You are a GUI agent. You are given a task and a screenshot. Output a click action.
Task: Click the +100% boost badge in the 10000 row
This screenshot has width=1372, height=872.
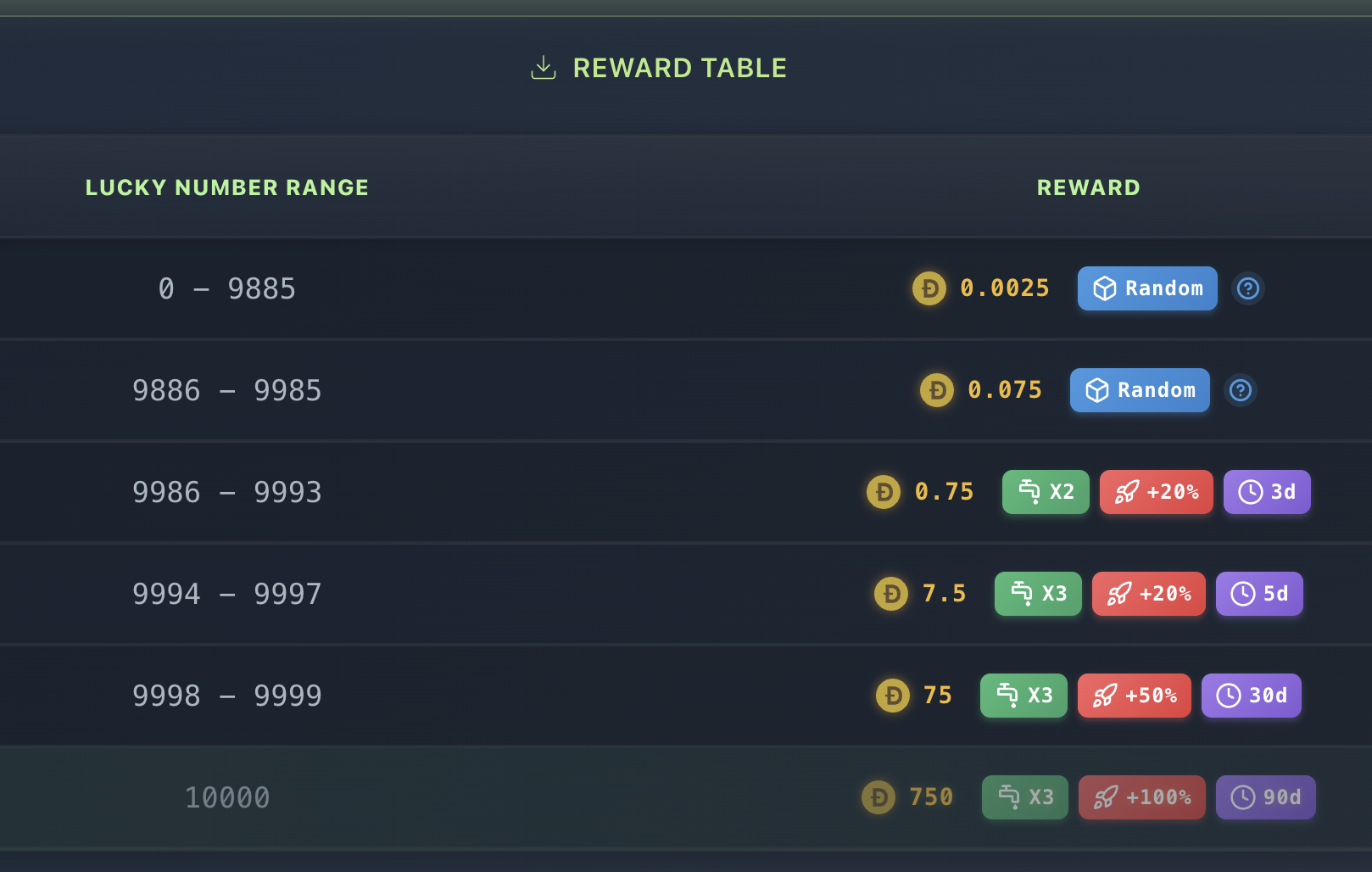(1141, 797)
